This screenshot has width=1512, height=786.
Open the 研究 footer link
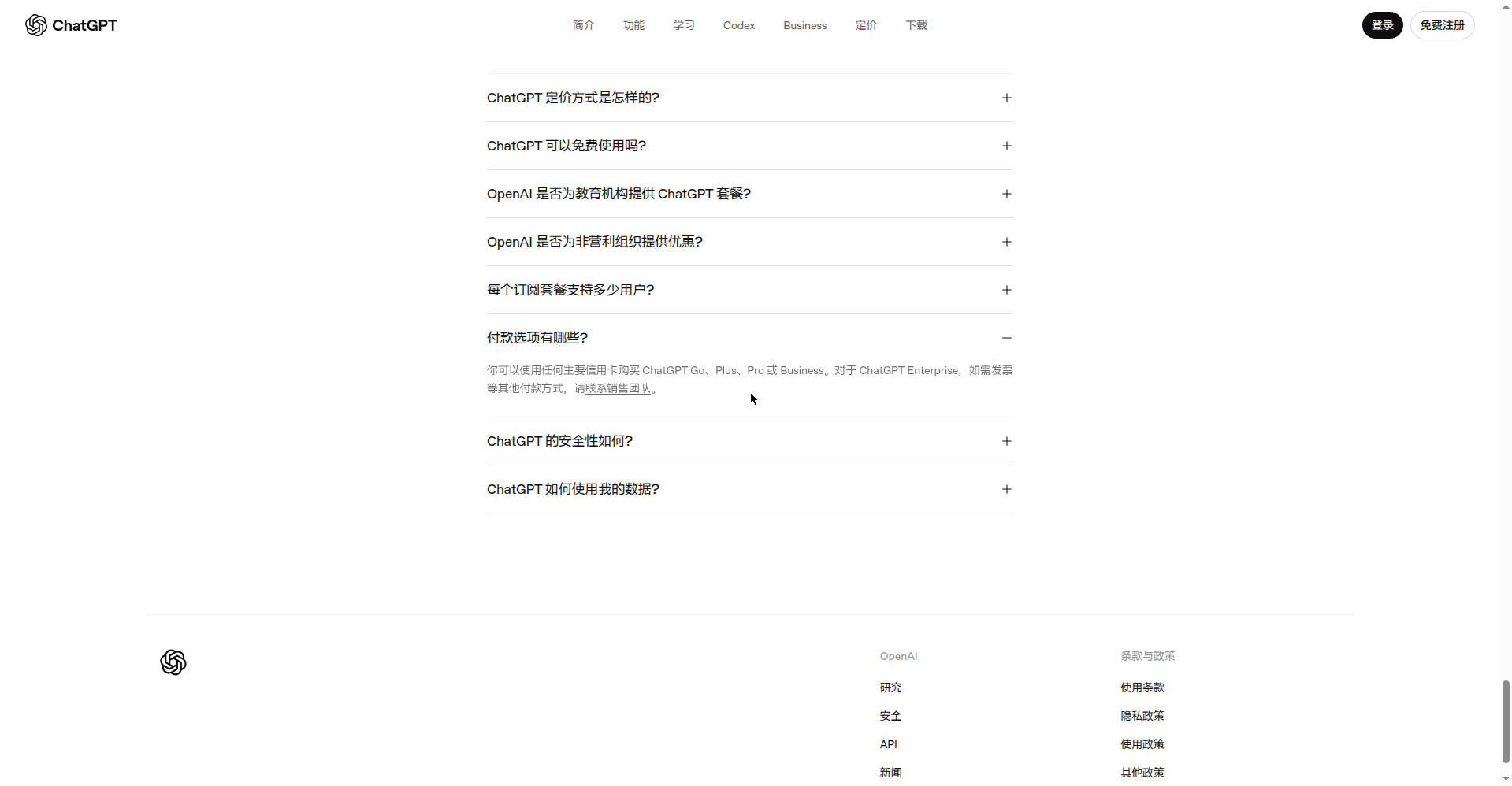pyautogui.click(x=890, y=688)
